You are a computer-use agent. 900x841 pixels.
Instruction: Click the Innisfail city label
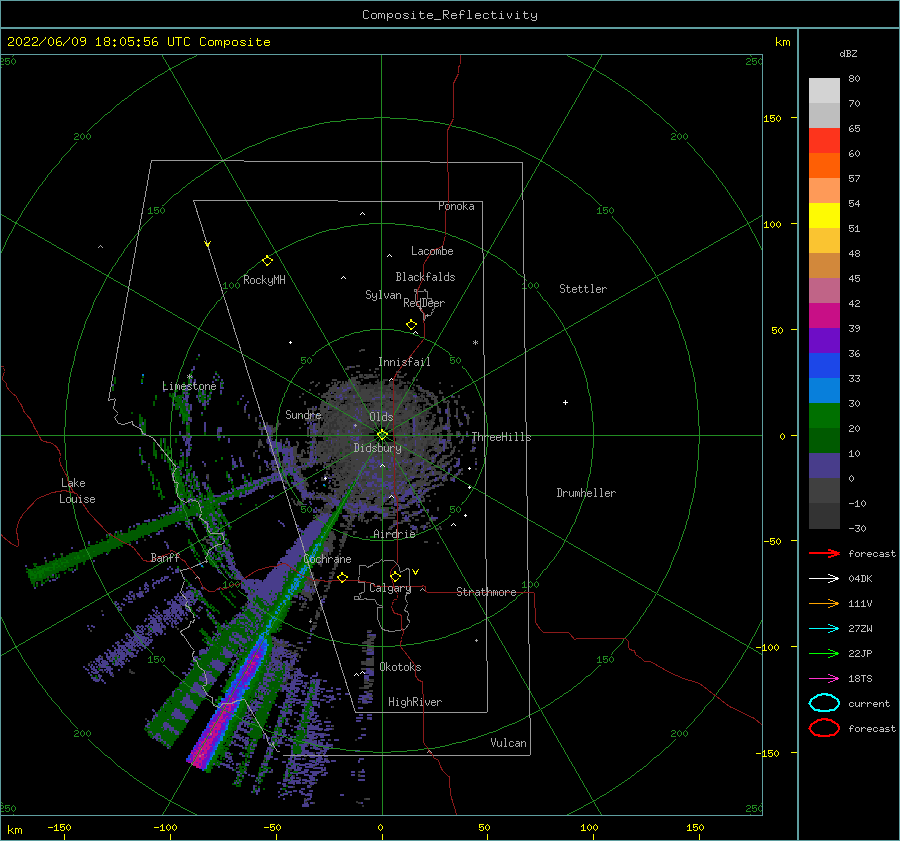[x=404, y=362]
